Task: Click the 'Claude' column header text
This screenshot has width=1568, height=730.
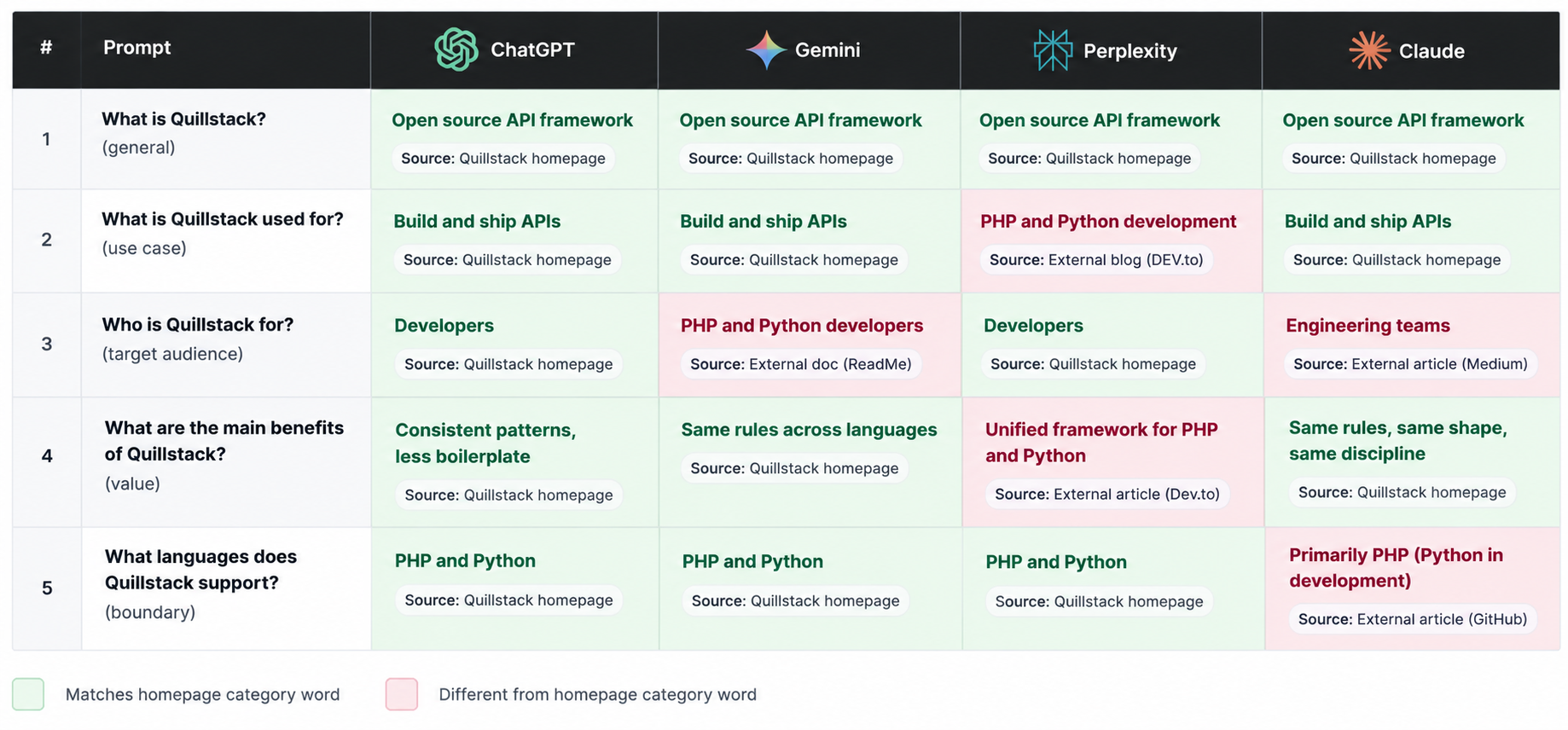Action: pos(1432,51)
